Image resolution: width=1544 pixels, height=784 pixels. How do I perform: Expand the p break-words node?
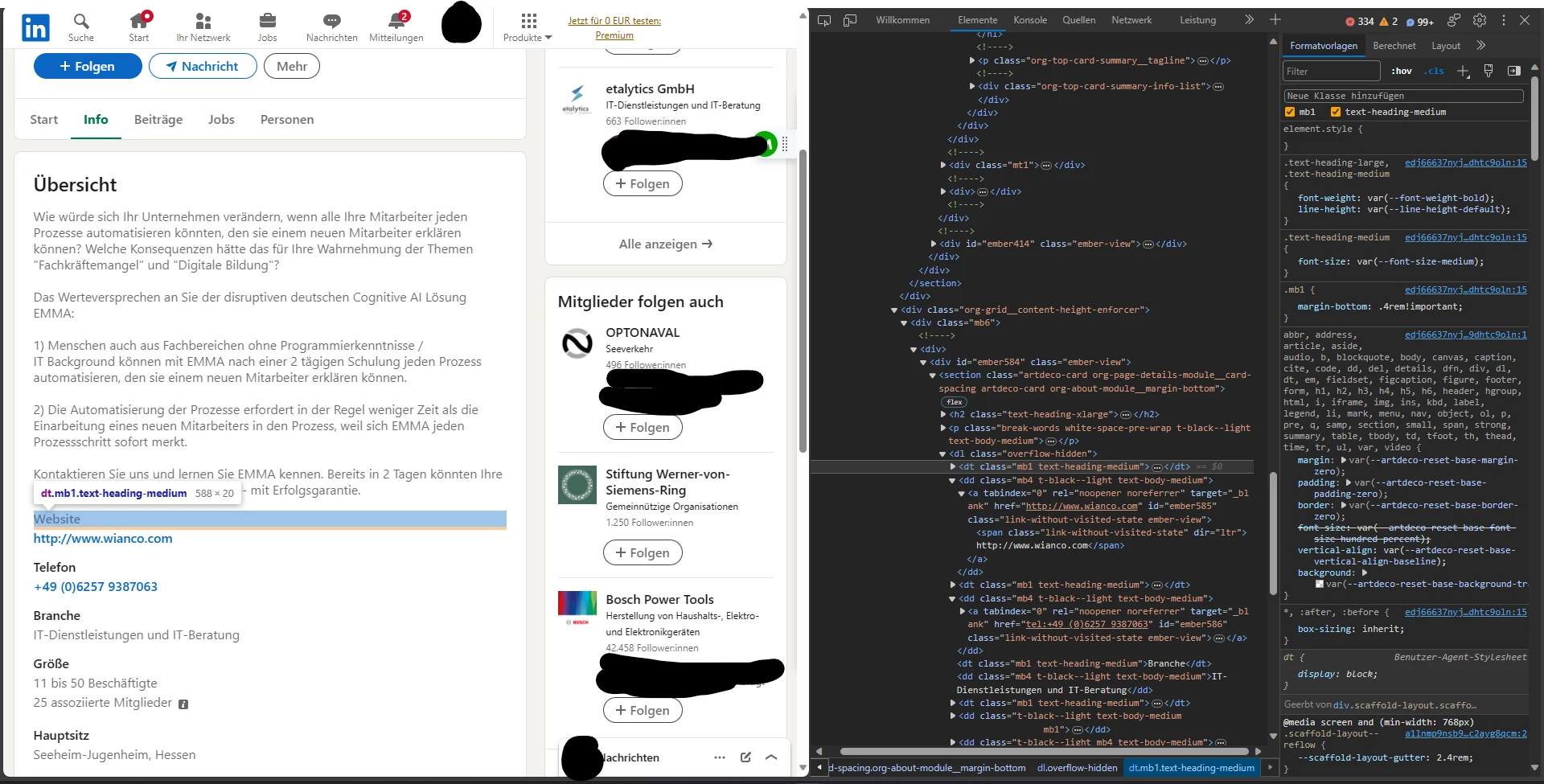click(x=943, y=428)
